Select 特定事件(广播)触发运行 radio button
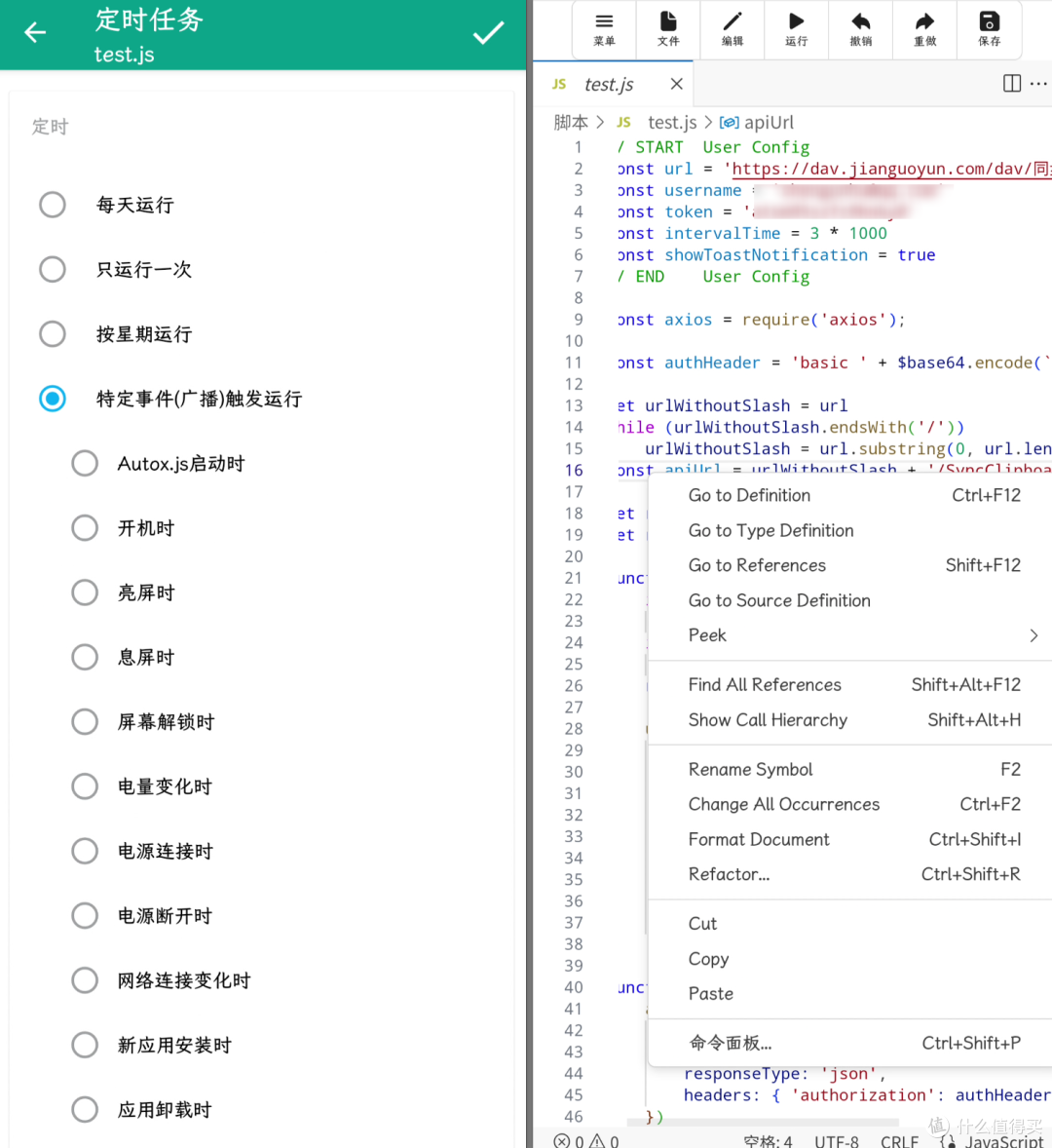The height and width of the screenshot is (1148, 1052). click(53, 399)
